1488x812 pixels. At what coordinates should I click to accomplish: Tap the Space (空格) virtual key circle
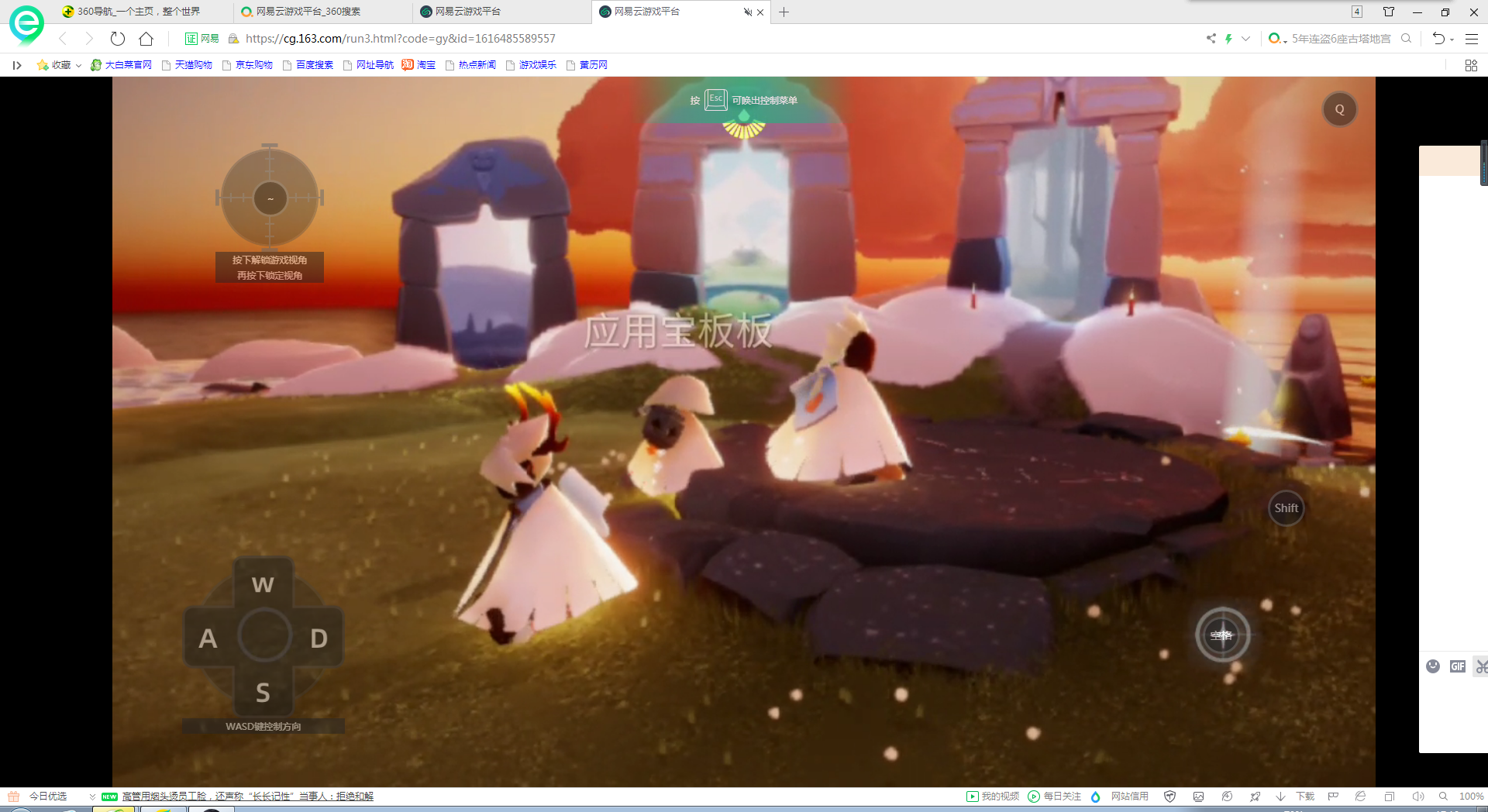click(x=1222, y=635)
